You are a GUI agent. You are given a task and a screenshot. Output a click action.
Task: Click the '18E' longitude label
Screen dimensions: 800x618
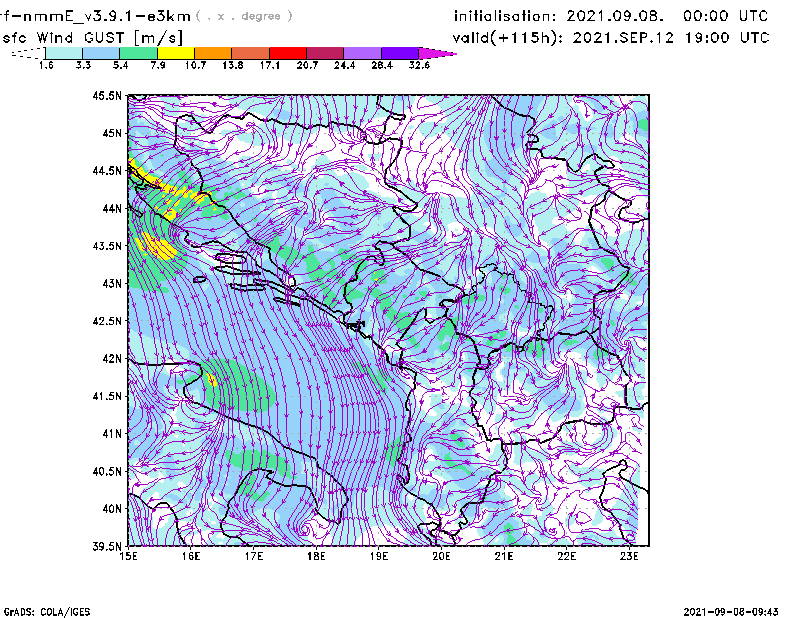point(316,556)
